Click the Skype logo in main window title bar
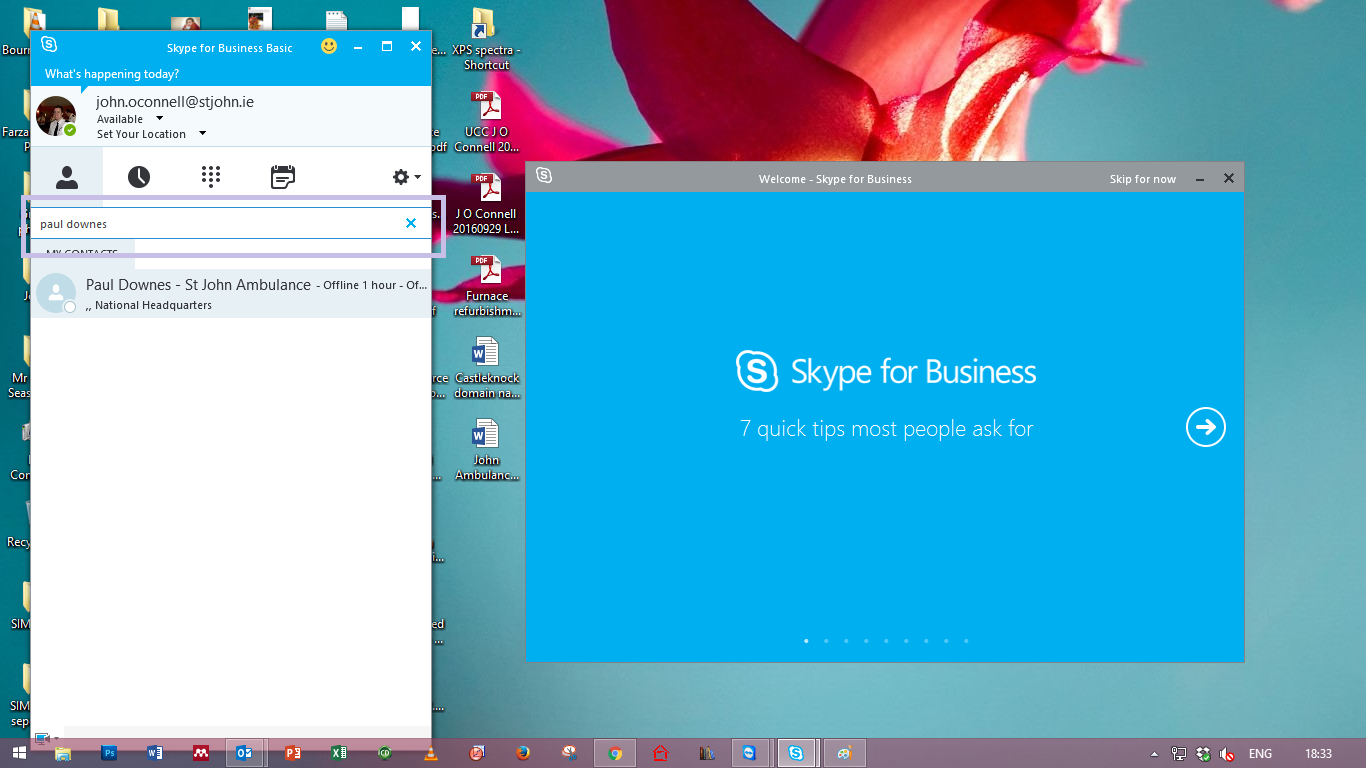The width and height of the screenshot is (1366, 768). (48, 45)
